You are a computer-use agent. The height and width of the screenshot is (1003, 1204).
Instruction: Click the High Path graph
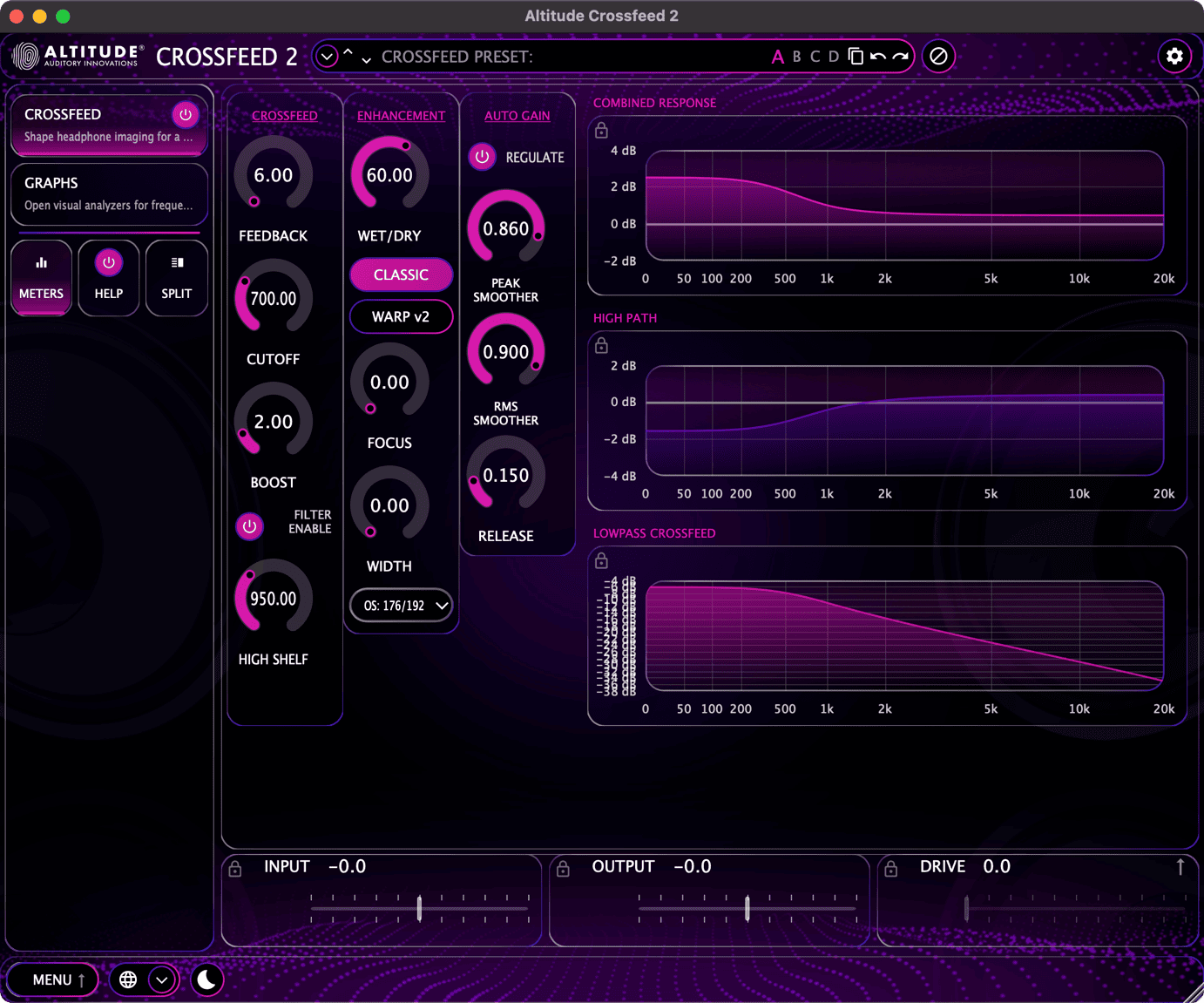pos(904,421)
